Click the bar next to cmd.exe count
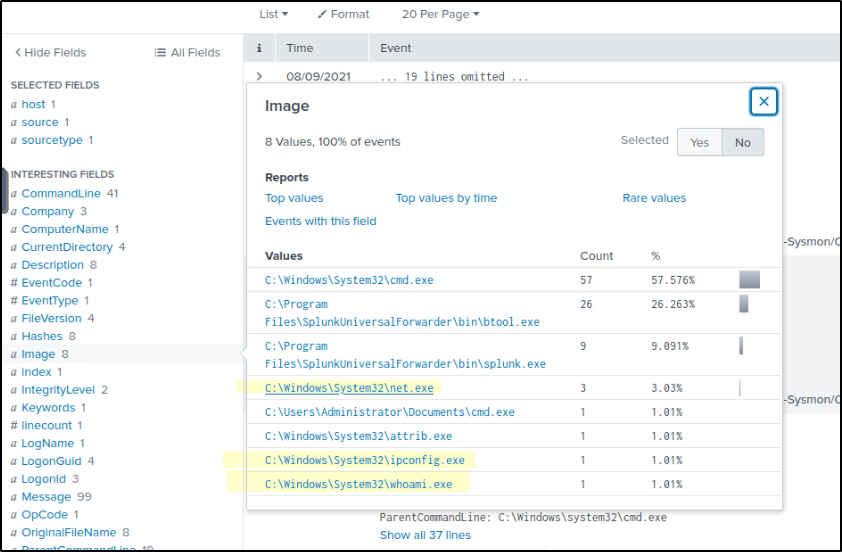842x552 pixels. [749, 280]
